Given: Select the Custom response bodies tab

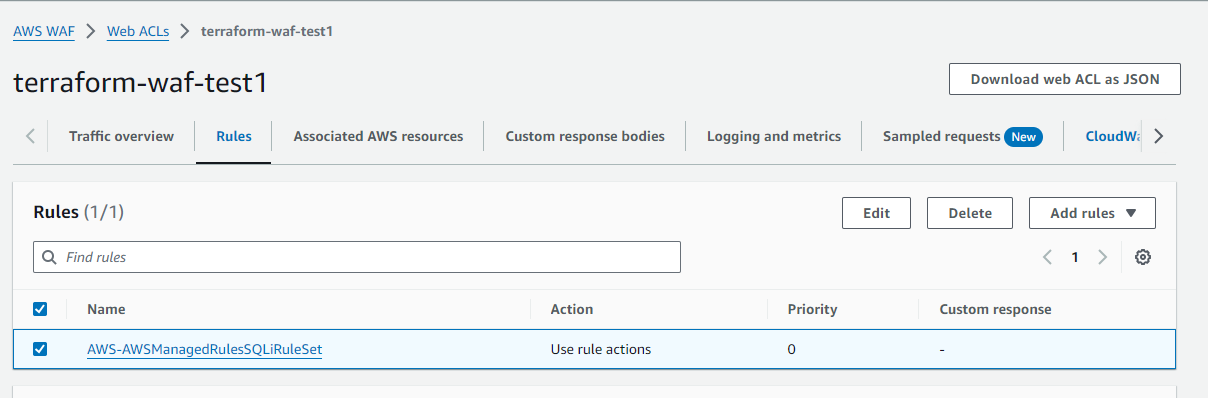Looking at the screenshot, I should coord(585,136).
